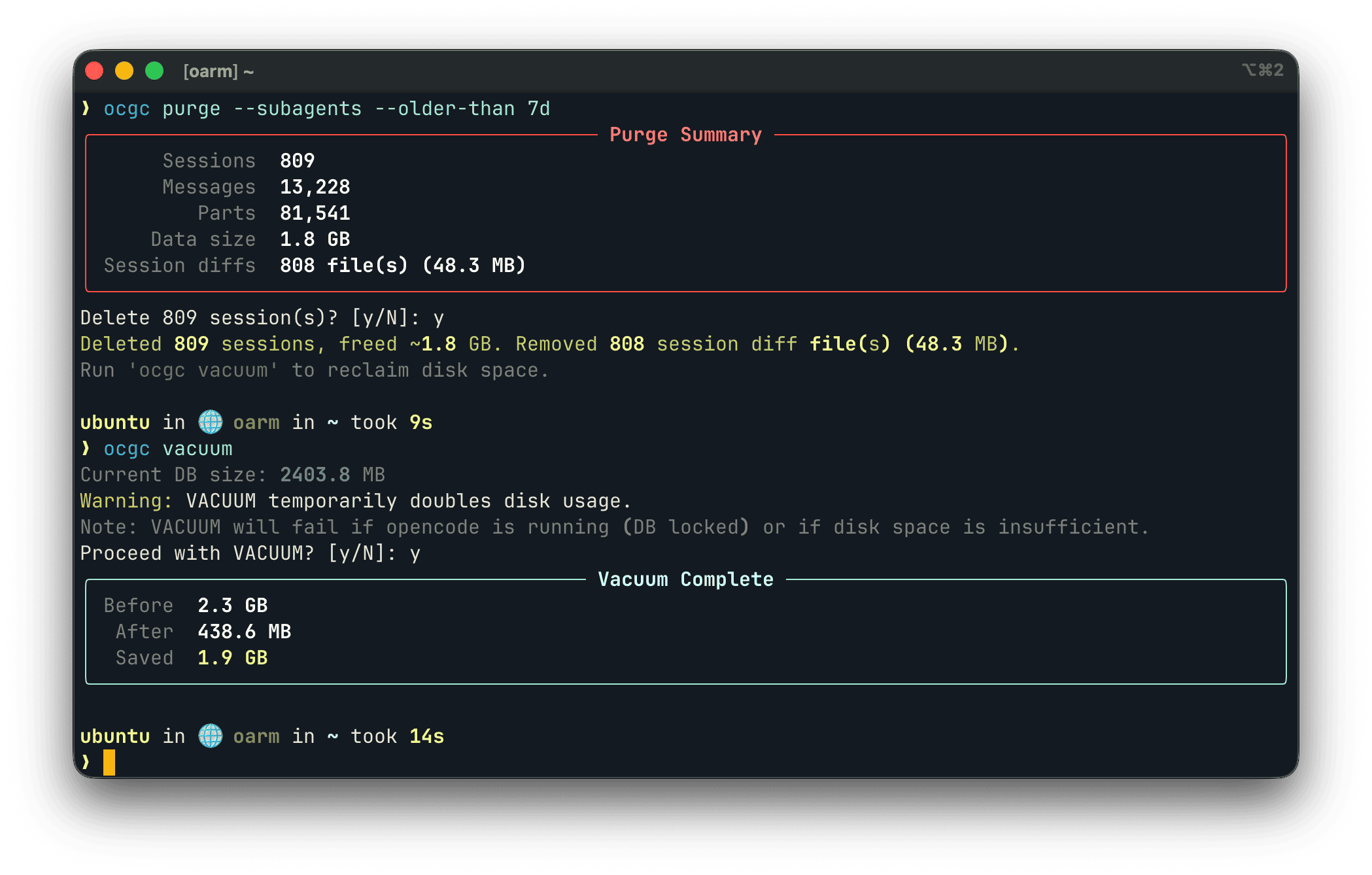
Task: Click the orange cursor block at prompt
Action: [x=109, y=763]
